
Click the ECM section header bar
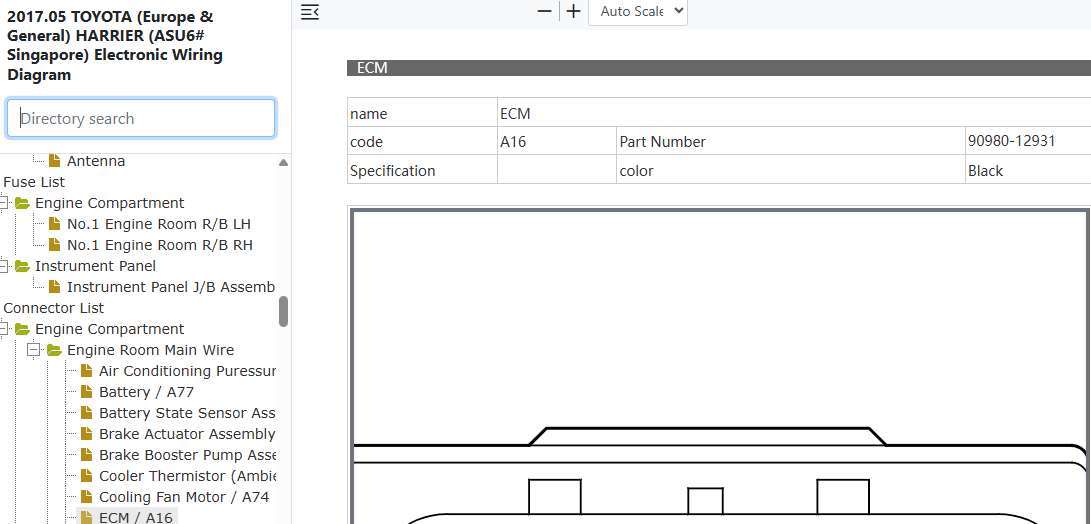pyautogui.click(x=719, y=68)
